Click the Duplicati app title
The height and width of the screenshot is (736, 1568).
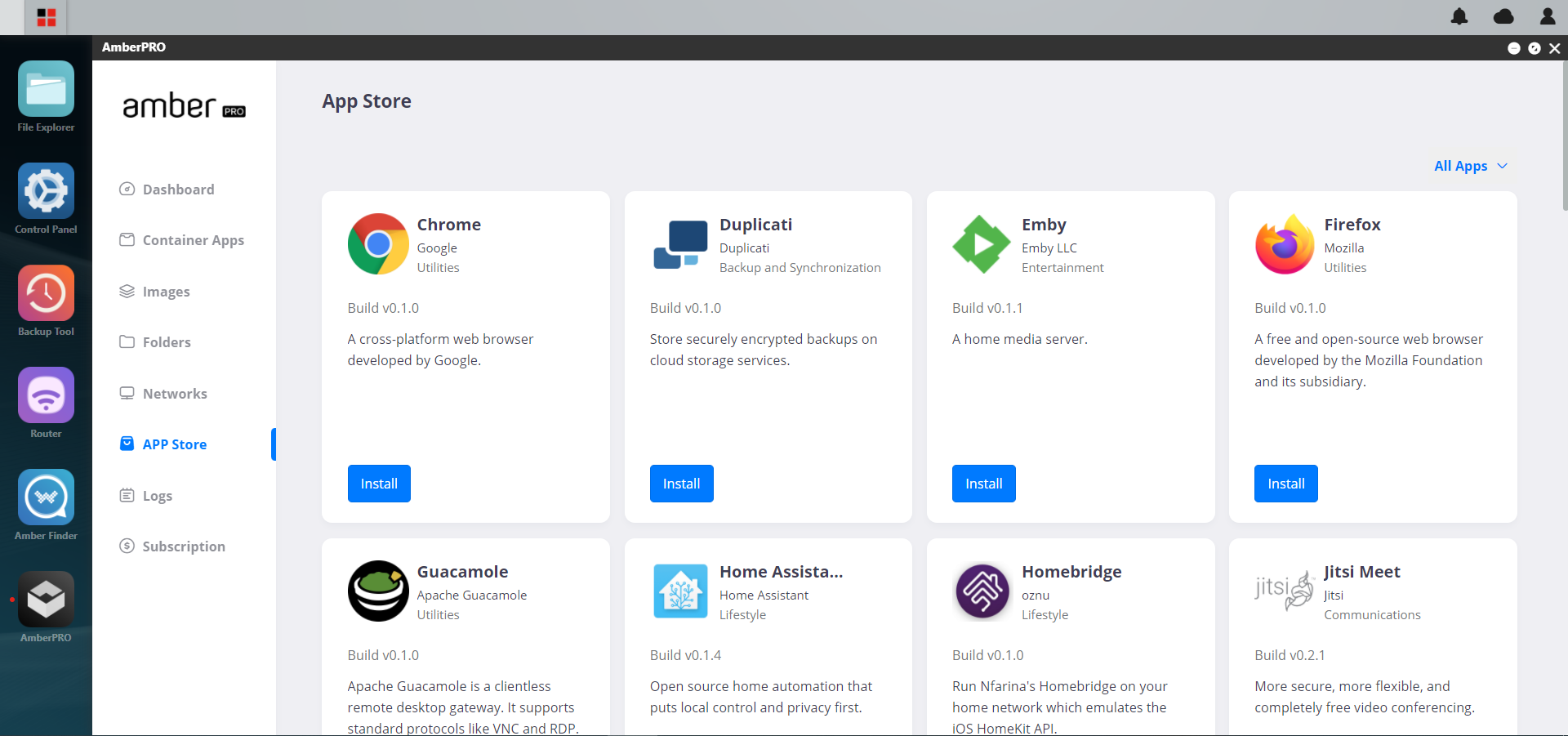[x=756, y=225]
